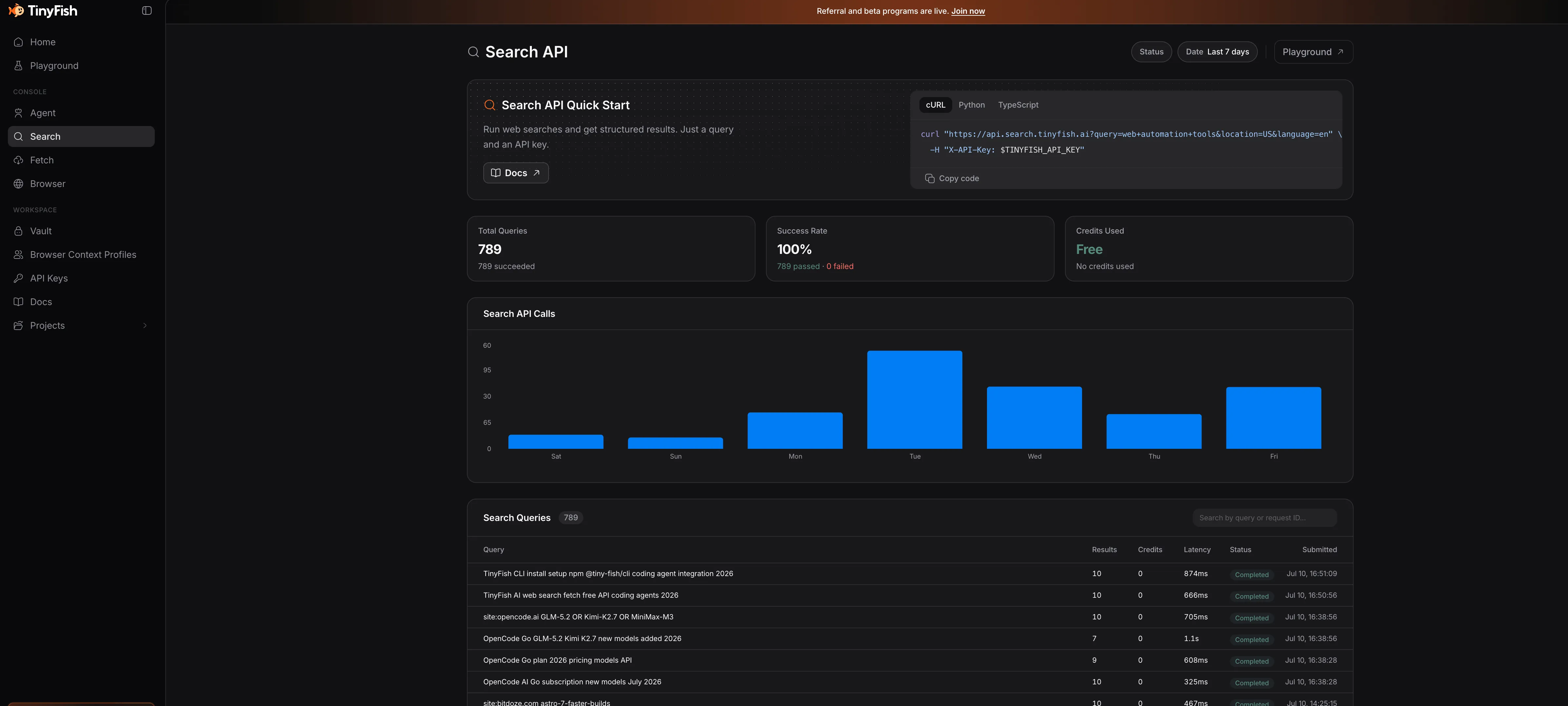Open Browser Context Profiles menu item

point(81,255)
